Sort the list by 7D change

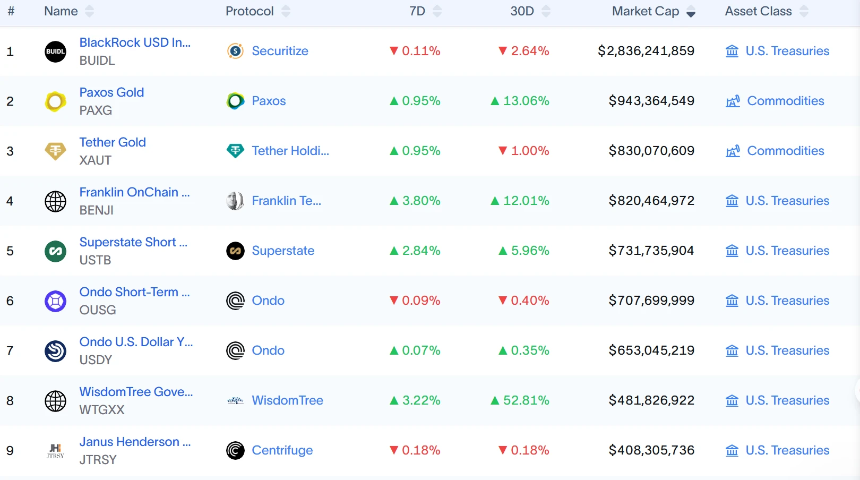click(417, 12)
